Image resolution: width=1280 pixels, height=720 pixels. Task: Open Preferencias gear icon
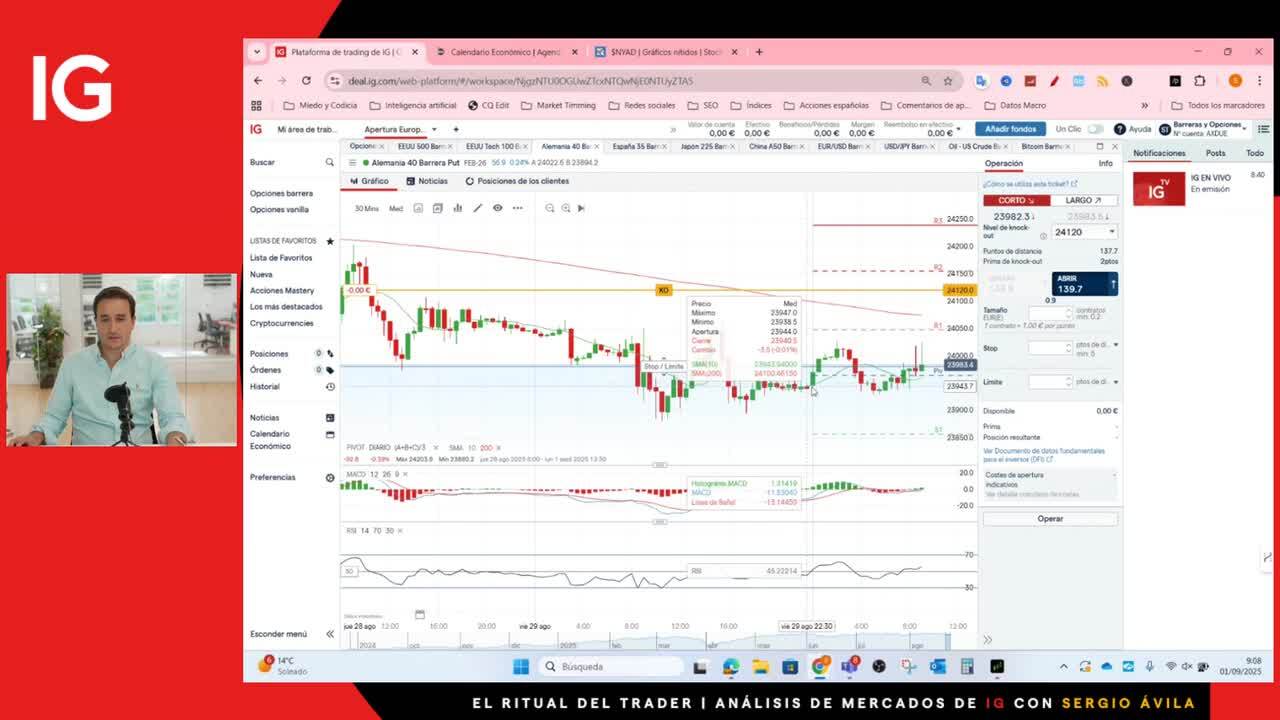pyautogui.click(x=330, y=478)
